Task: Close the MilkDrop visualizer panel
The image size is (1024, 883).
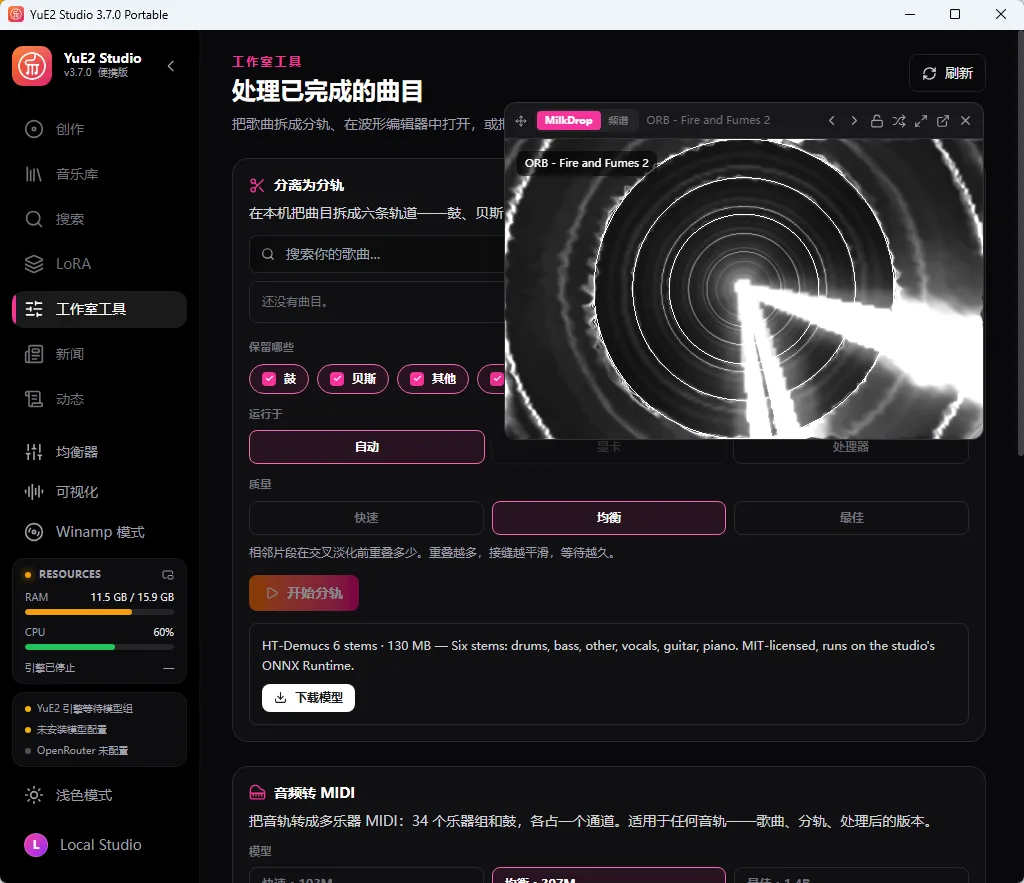Action: (965, 121)
